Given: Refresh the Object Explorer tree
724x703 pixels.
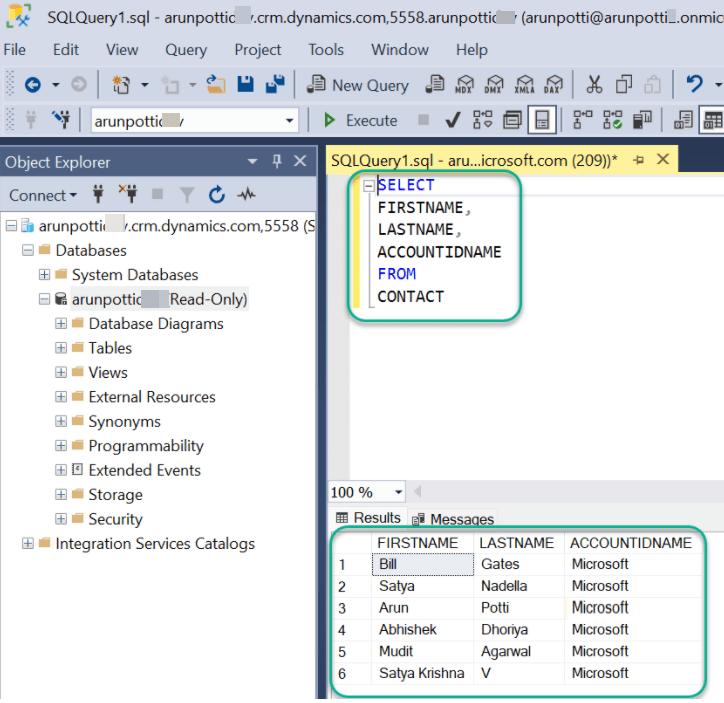Looking at the screenshot, I should tap(217, 194).
